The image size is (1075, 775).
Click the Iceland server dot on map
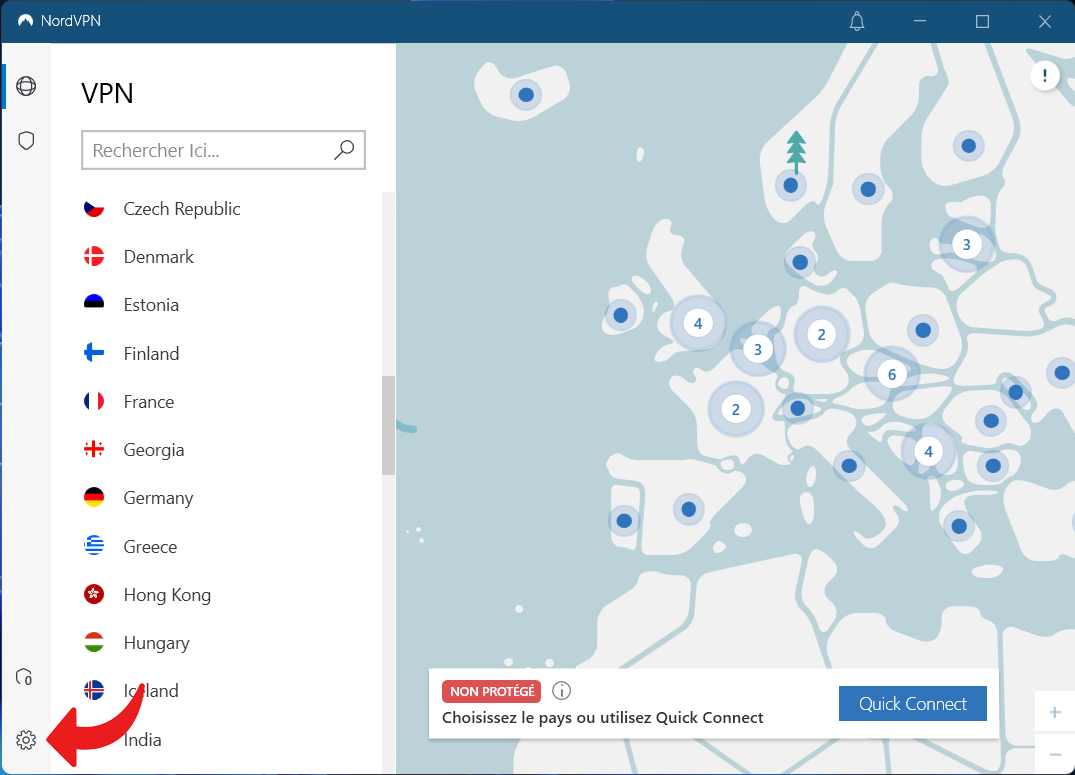[526, 95]
